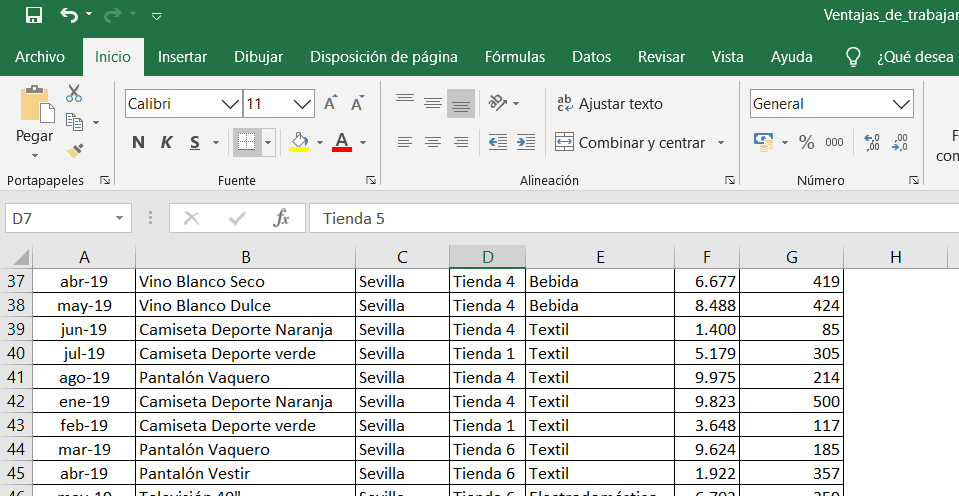Toggle underline with the S button

[x=195, y=143]
